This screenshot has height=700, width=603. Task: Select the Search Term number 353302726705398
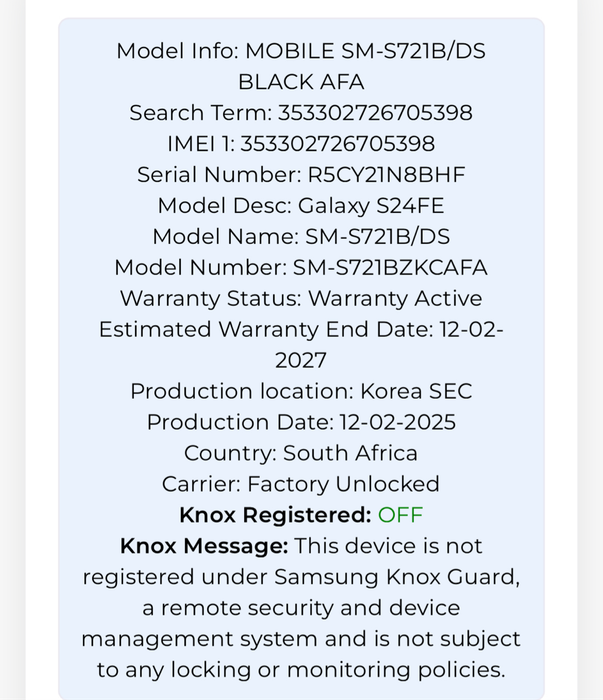click(375, 113)
